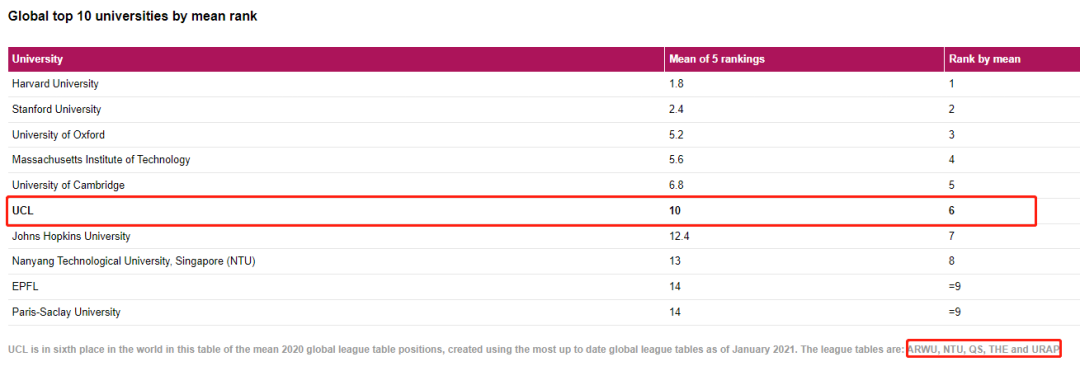Click UCL's rank by mean 6
The image size is (1080, 371).
(951, 211)
